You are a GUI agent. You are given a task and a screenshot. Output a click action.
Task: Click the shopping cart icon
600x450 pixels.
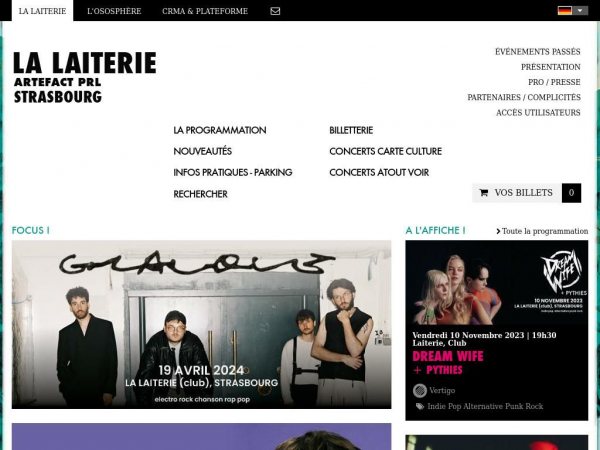click(484, 192)
